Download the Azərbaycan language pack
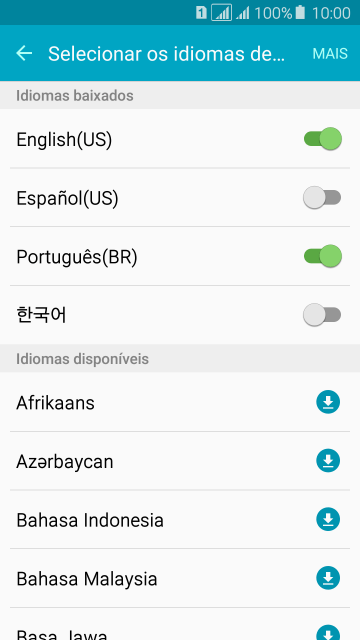Screen dimensions: 360x640 tap(328, 461)
